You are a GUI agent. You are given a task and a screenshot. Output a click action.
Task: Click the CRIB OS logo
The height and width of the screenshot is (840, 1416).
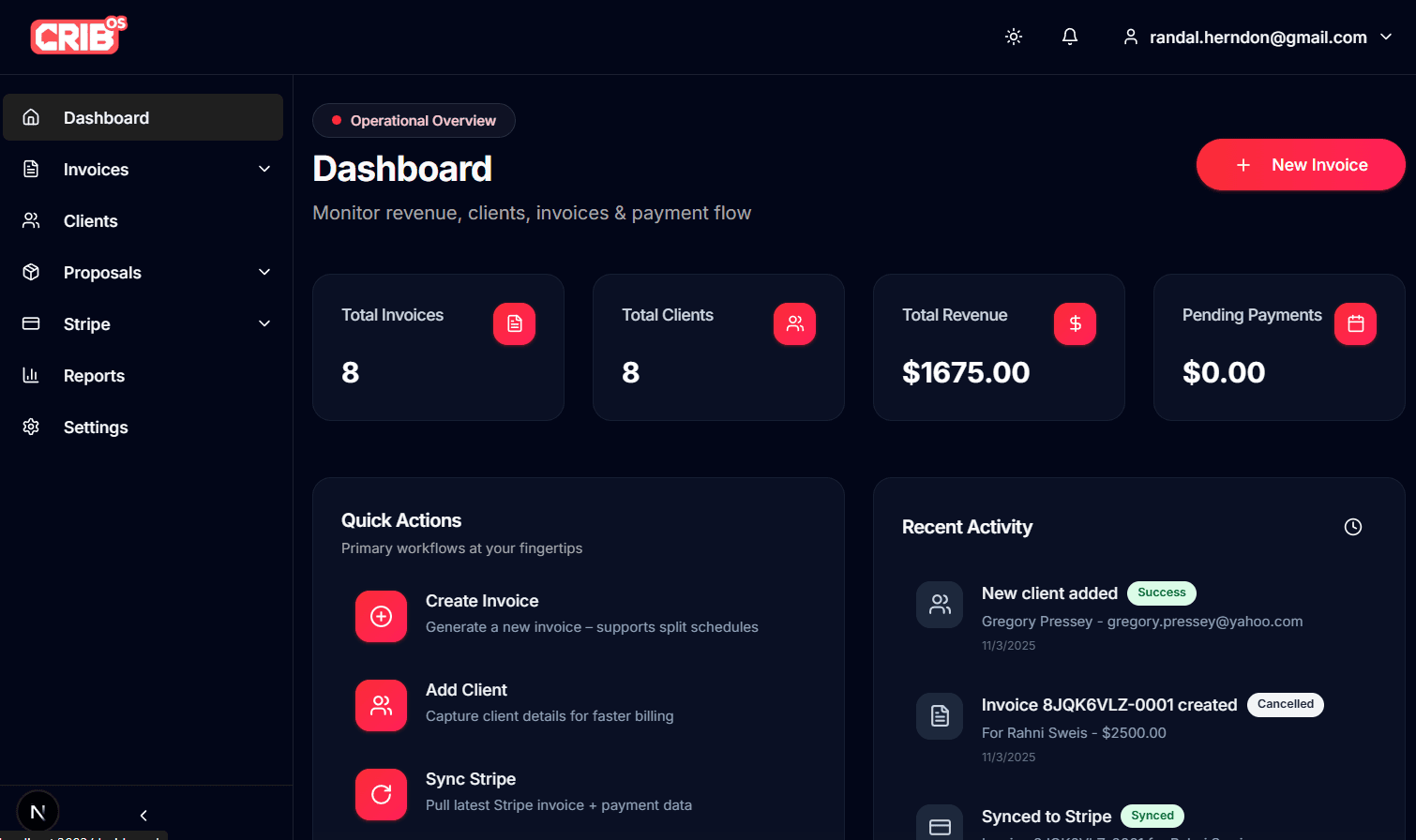point(79,37)
